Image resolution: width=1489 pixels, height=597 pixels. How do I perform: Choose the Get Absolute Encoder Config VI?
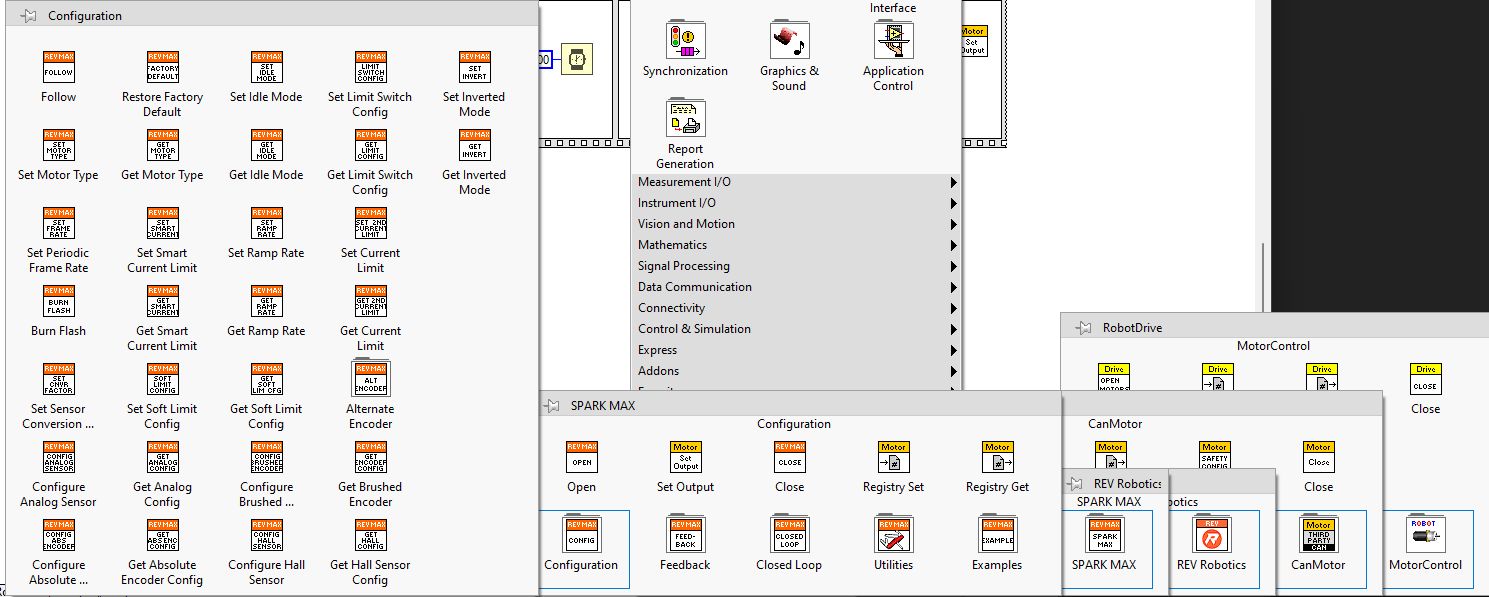tap(163, 535)
